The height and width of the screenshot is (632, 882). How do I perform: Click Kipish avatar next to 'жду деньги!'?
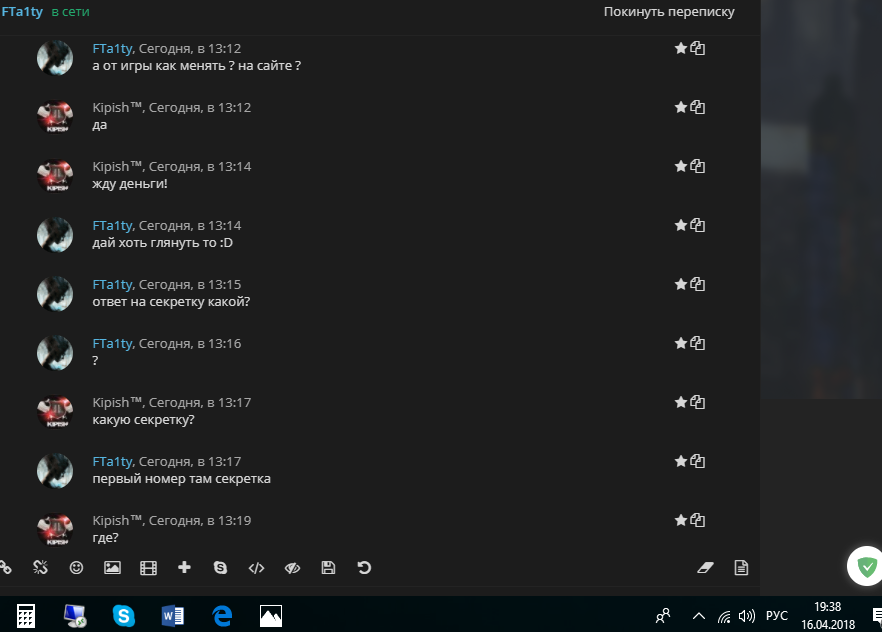tap(55, 176)
